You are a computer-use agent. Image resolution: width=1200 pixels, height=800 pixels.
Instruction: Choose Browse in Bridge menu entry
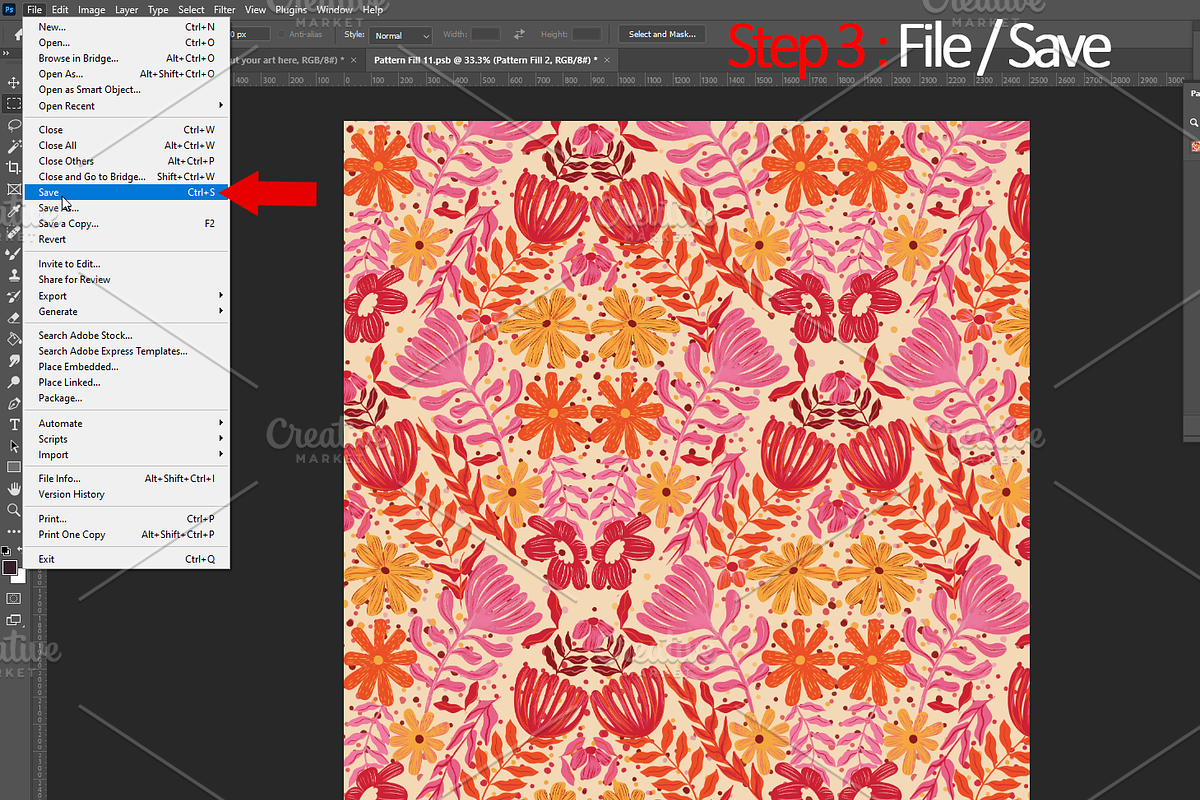127,58
